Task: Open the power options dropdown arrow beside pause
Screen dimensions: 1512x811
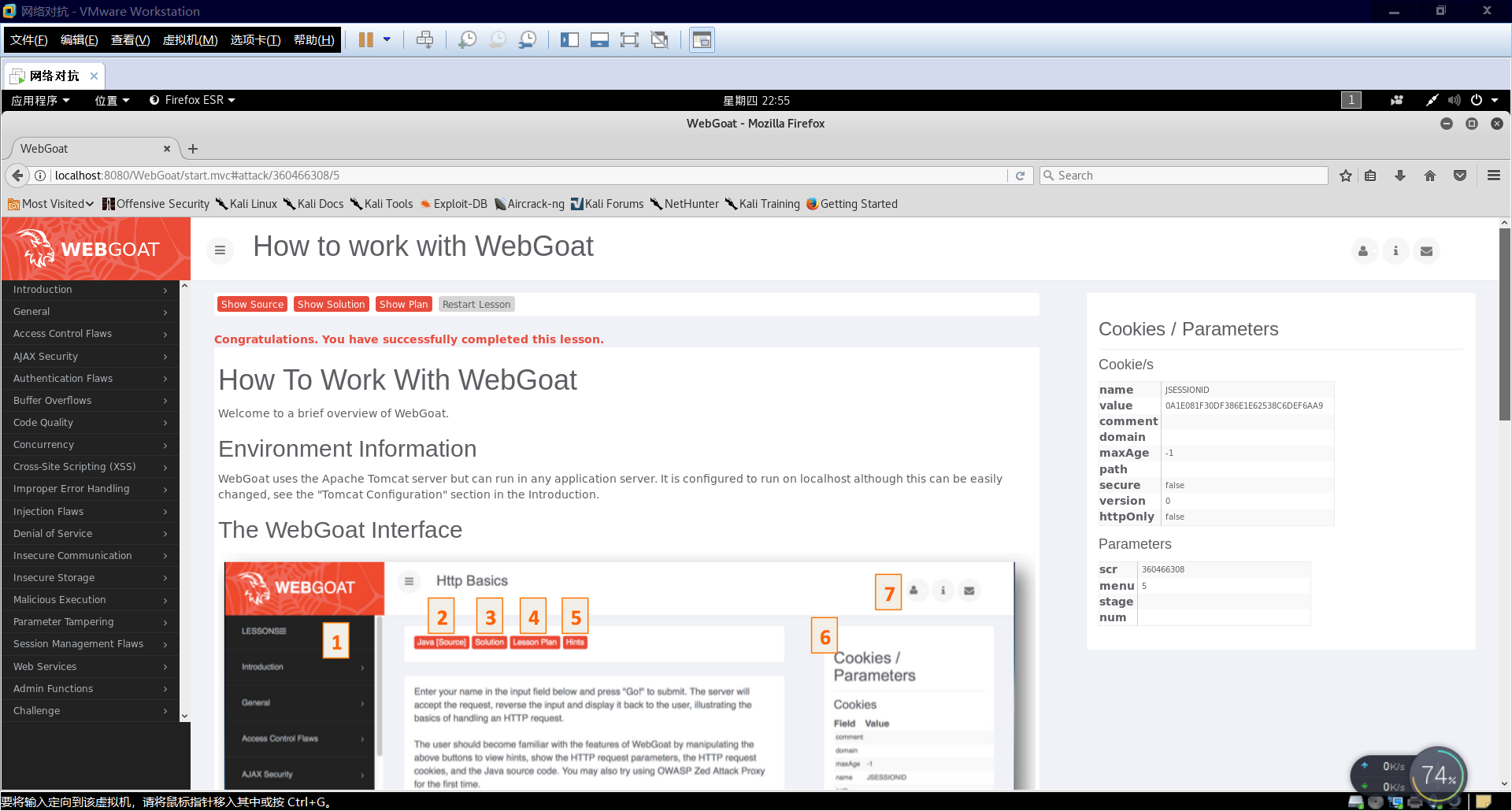Action: pos(387,39)
